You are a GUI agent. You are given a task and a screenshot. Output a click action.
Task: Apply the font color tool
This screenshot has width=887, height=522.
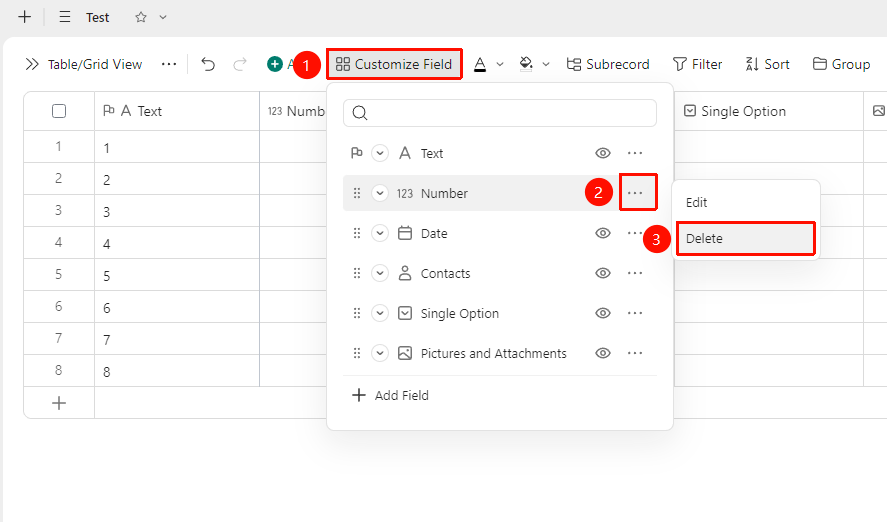(480, 64)
